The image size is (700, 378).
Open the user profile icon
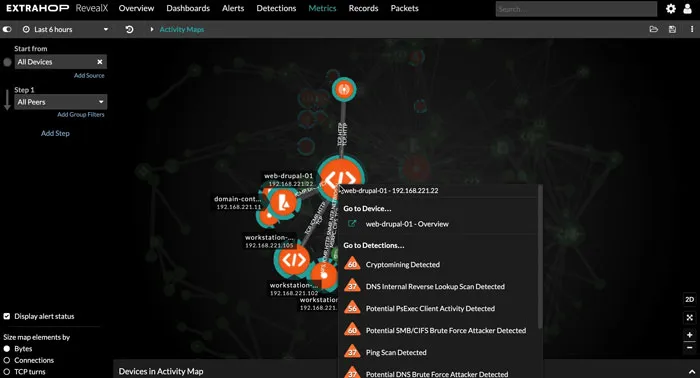pyautogui.click(x=688, y=8)
